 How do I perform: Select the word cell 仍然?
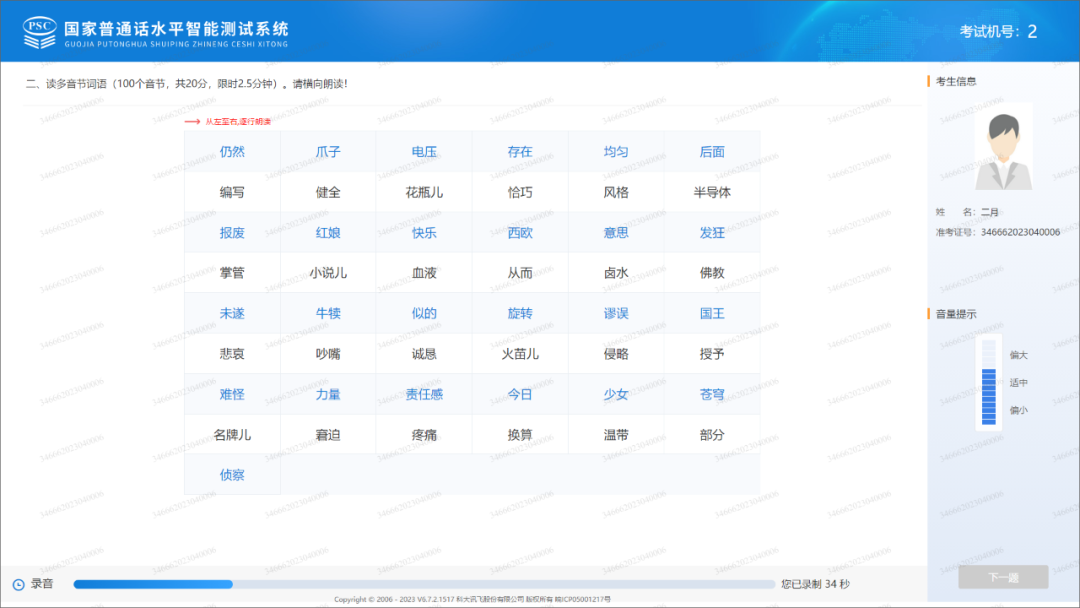point(232,151)
